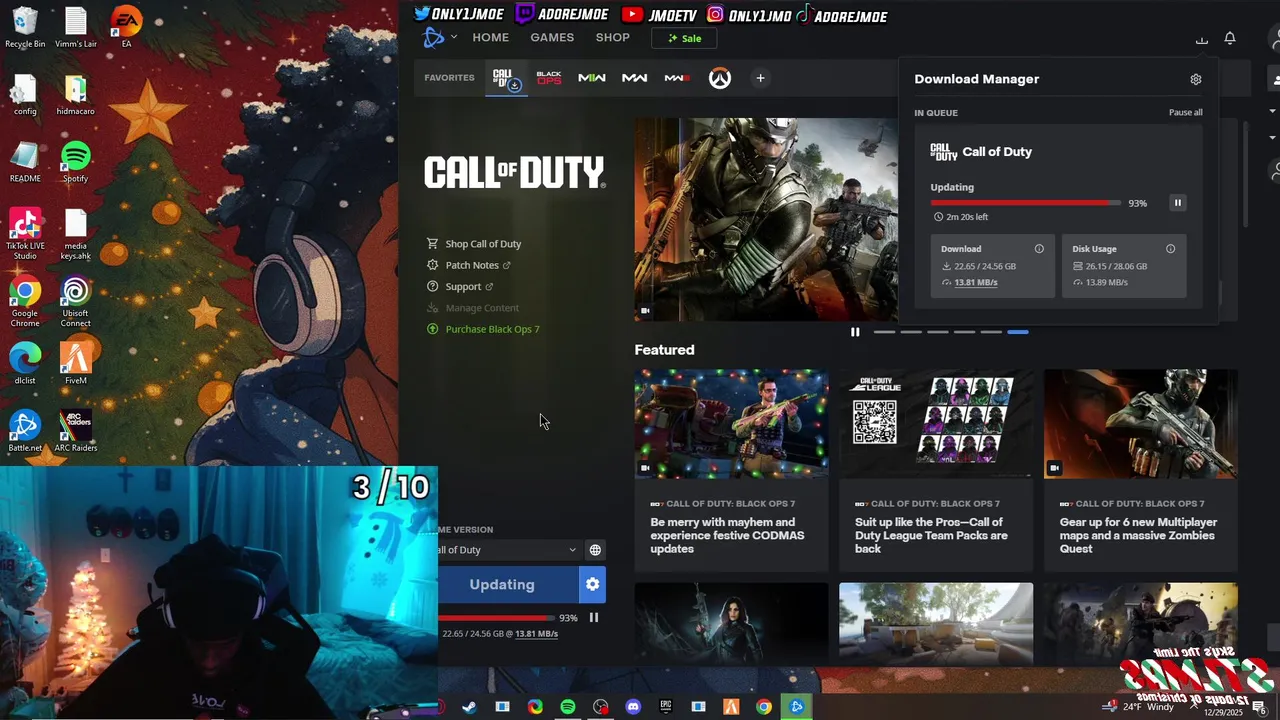Open dlclist desktop icon
The width and height of the screenshot is (1280, 720).
tap(25, 364)
